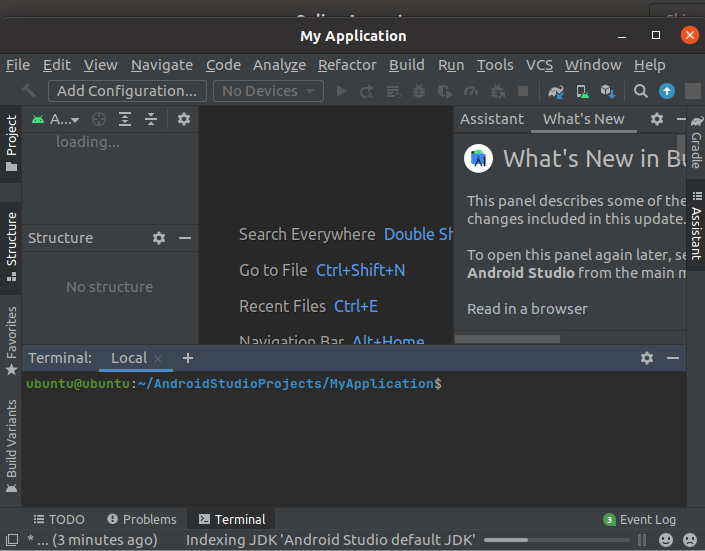
Task: Open the Event Log
Action: 639,520
